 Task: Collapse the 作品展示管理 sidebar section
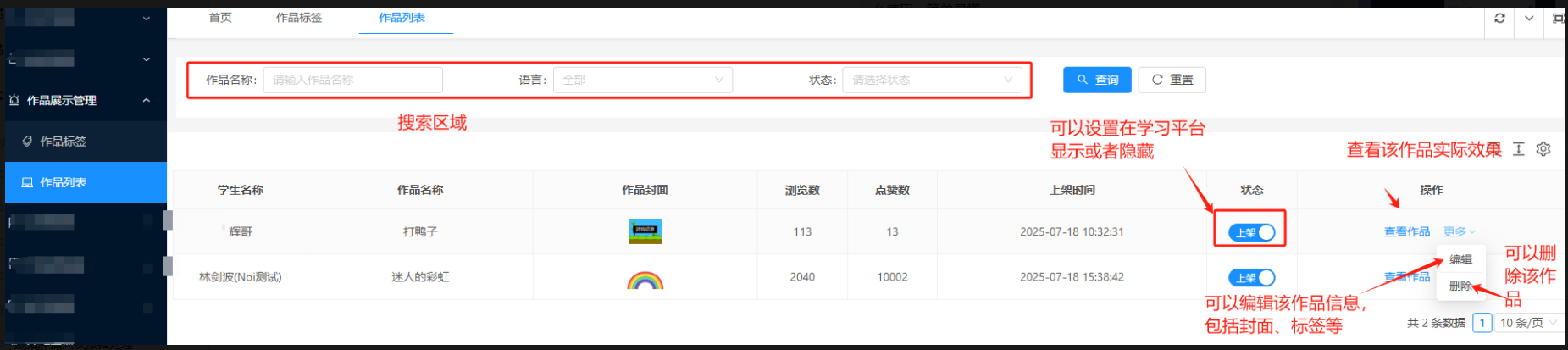tap(147, 100)
